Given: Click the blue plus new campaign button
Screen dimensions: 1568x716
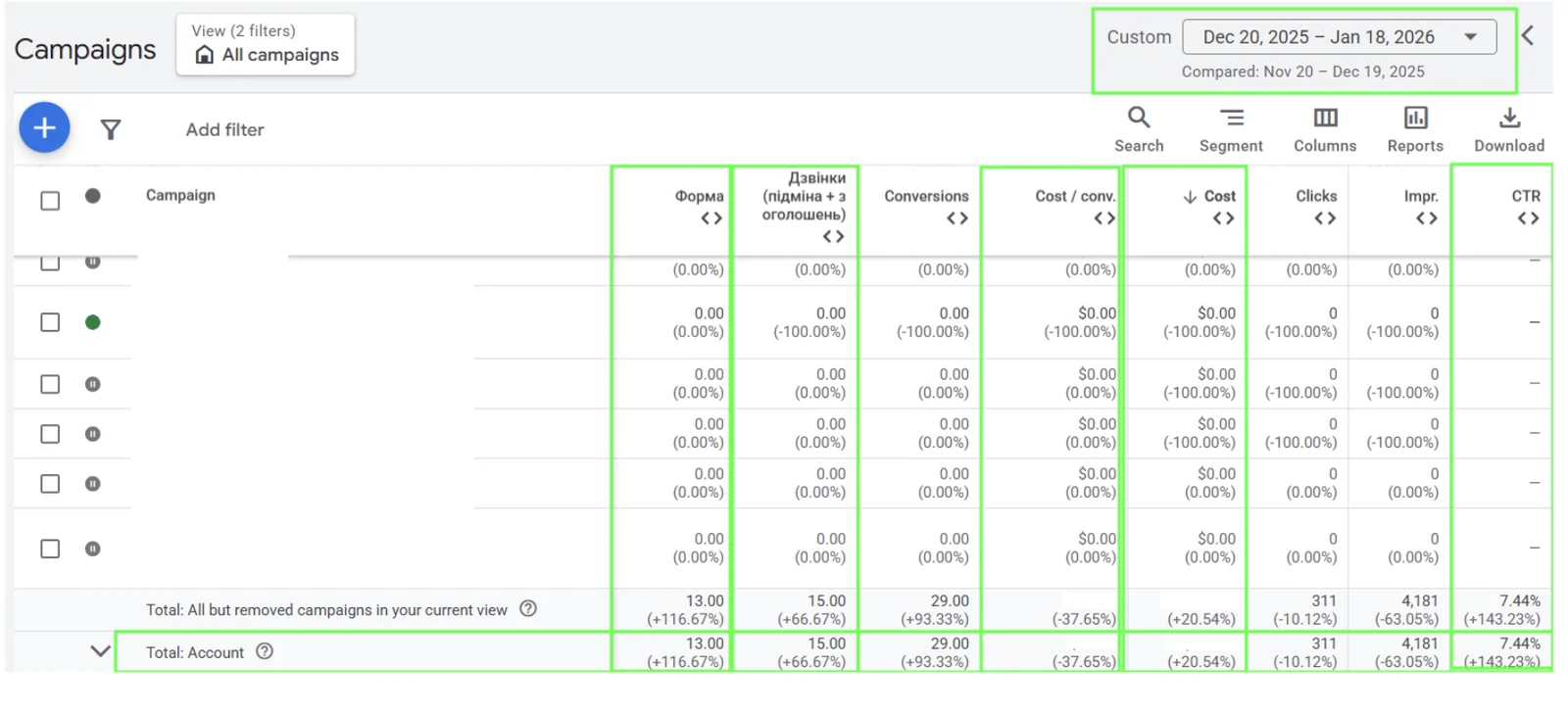Looking at the screenshot, I should point(44,128).
